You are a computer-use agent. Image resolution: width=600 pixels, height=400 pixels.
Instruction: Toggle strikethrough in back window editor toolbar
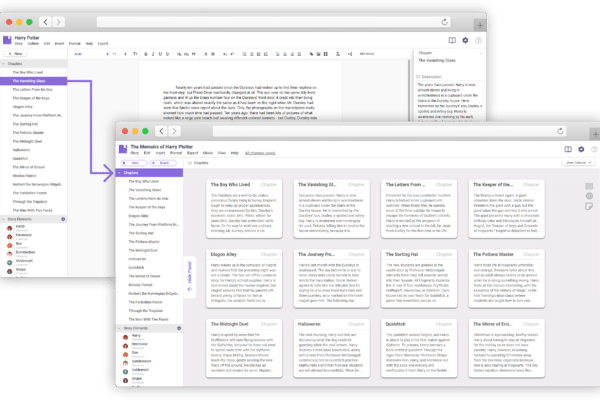167,54
